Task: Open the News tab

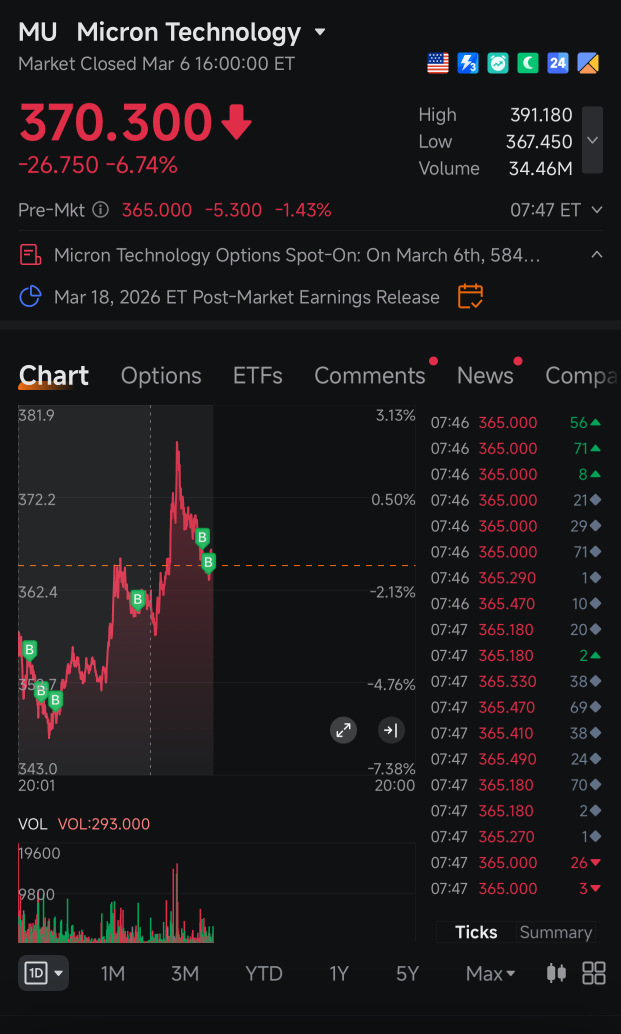Action: (x=485, y=376)
